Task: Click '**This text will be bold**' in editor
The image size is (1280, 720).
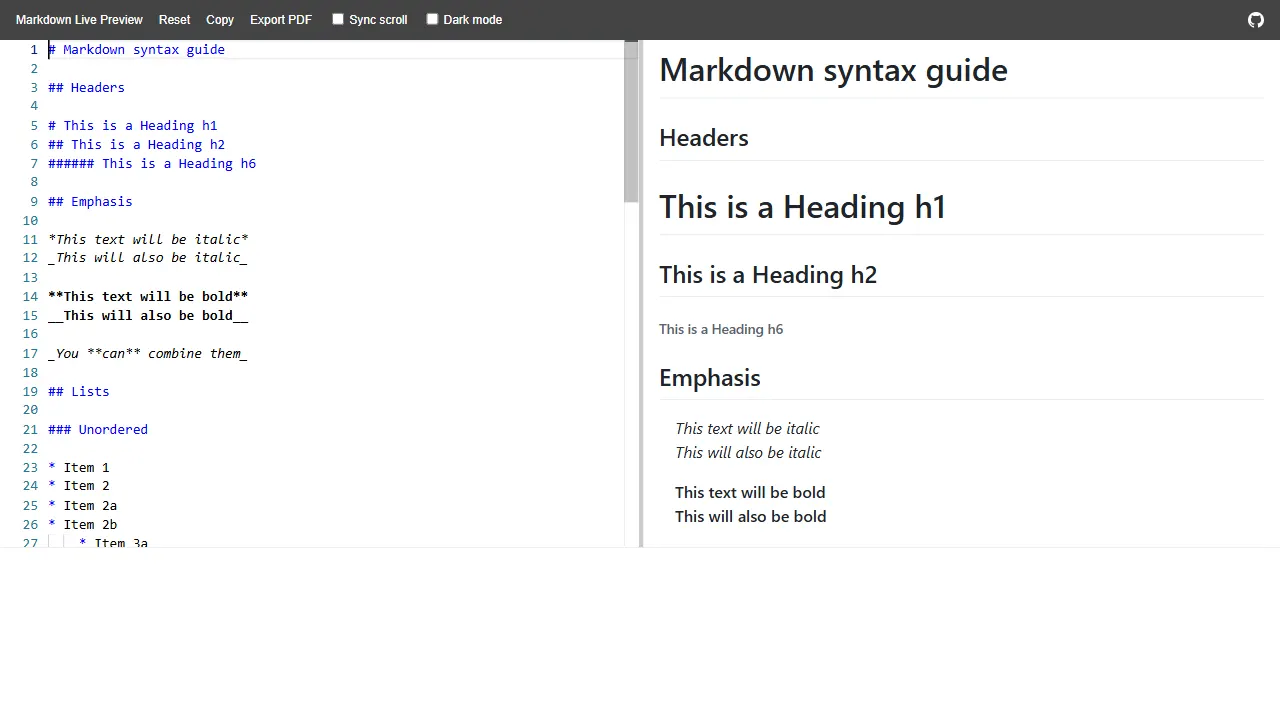Action: [x=148, y=296]
